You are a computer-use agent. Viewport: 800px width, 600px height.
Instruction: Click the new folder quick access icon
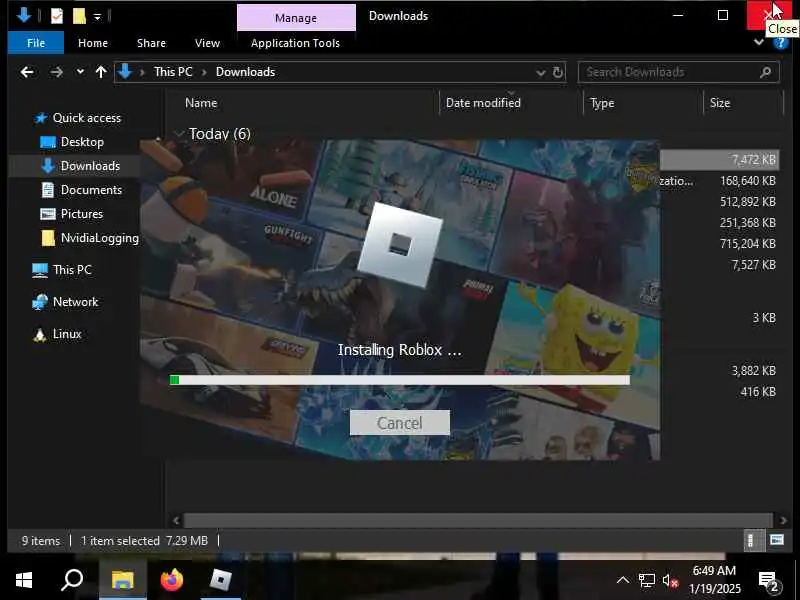coord(79,16)
